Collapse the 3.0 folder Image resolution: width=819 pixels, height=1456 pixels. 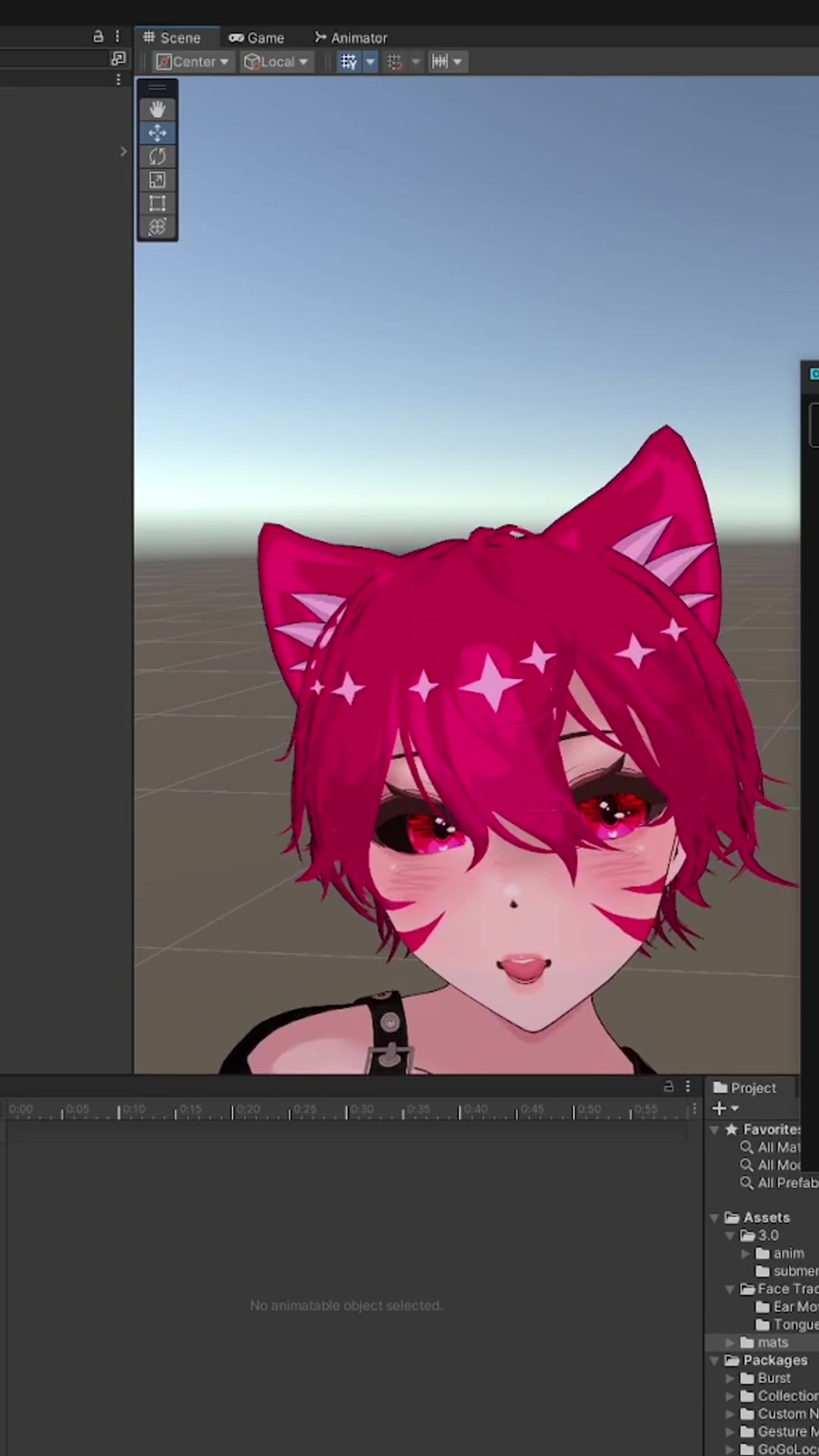730,1236
